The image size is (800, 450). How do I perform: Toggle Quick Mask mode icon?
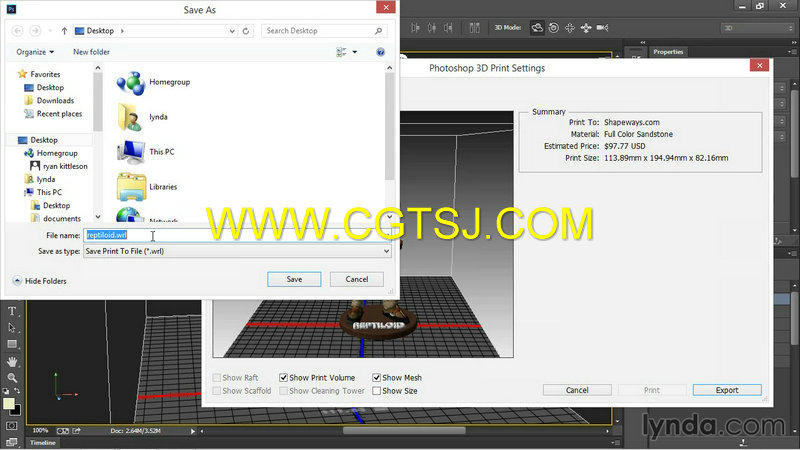[x=12, y=426]
